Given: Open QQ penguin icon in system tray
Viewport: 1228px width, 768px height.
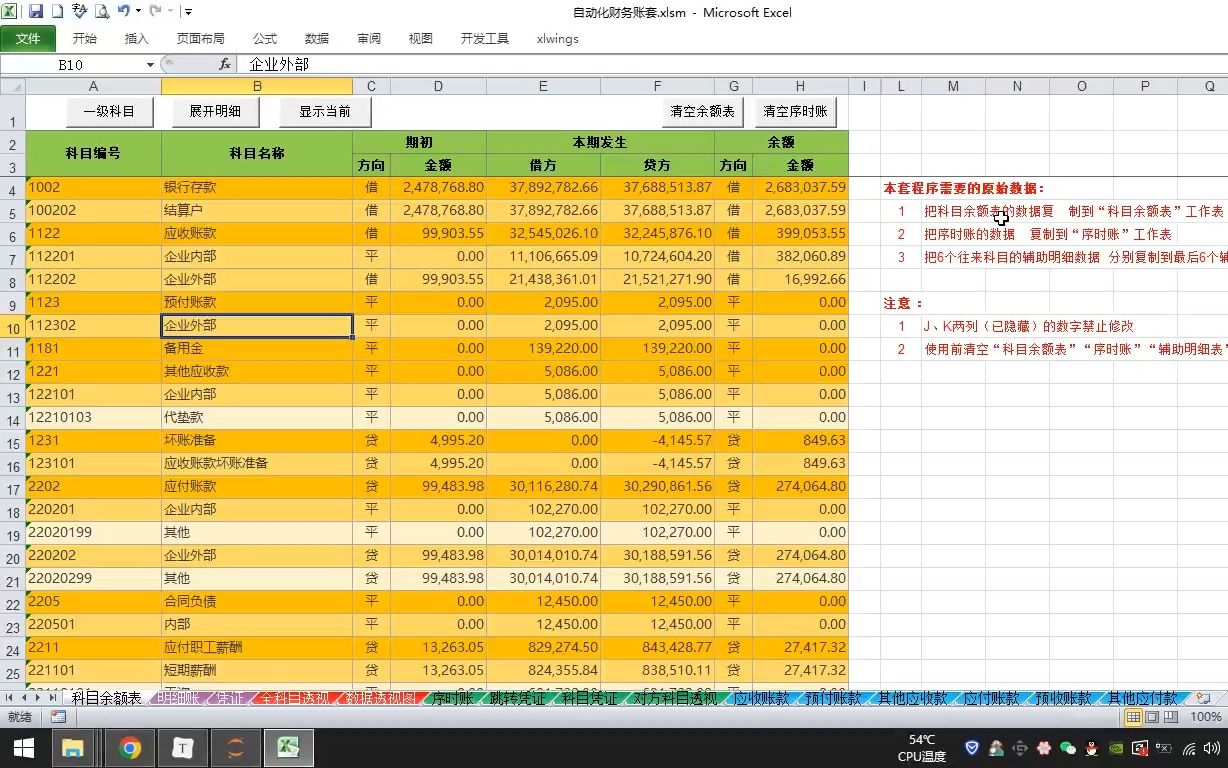Looking at the screenshot, I should click(x=1091, y=747).
